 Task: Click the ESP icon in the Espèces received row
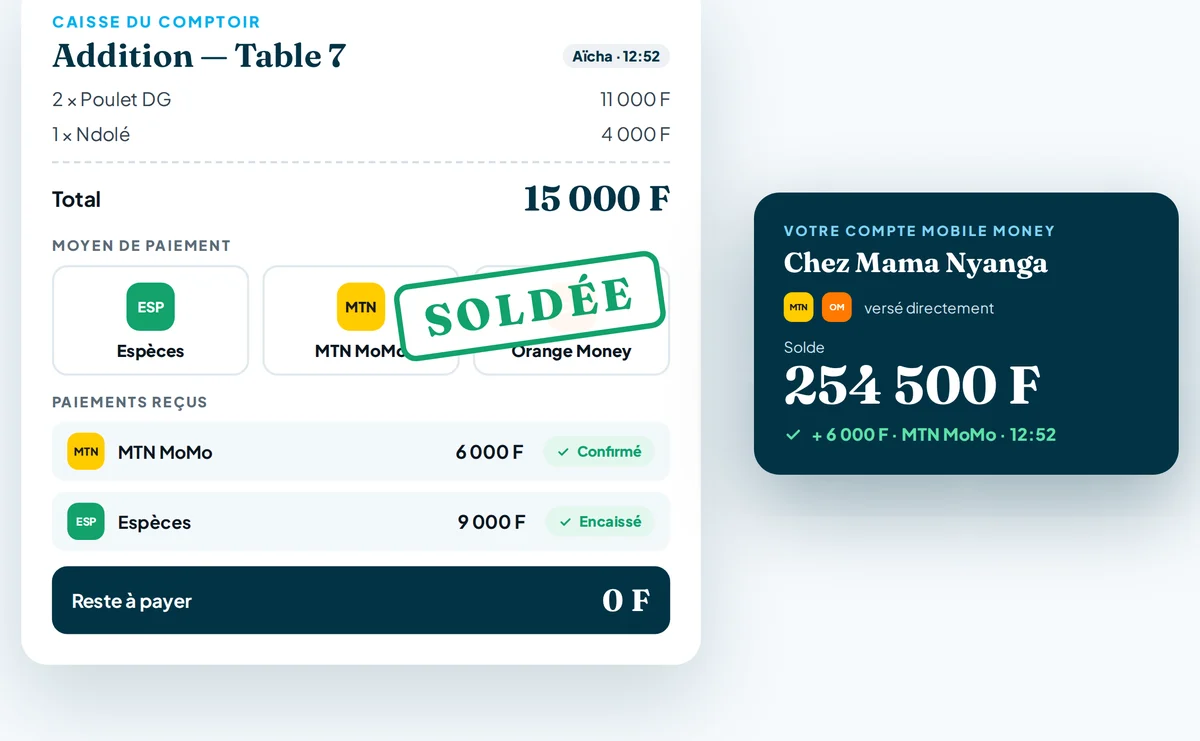(86, 522)
